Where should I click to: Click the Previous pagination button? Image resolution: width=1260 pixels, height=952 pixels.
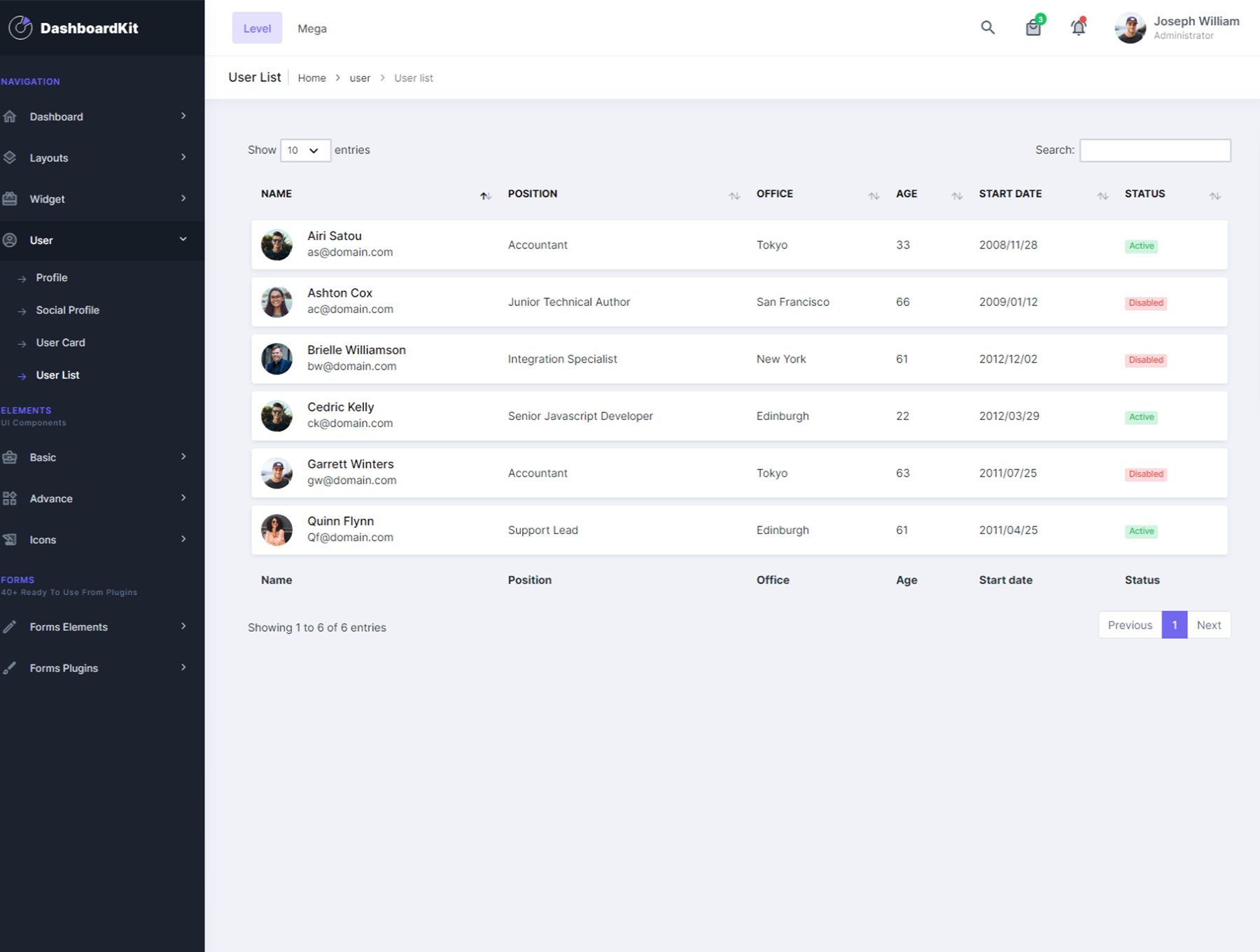[1130, 625]
